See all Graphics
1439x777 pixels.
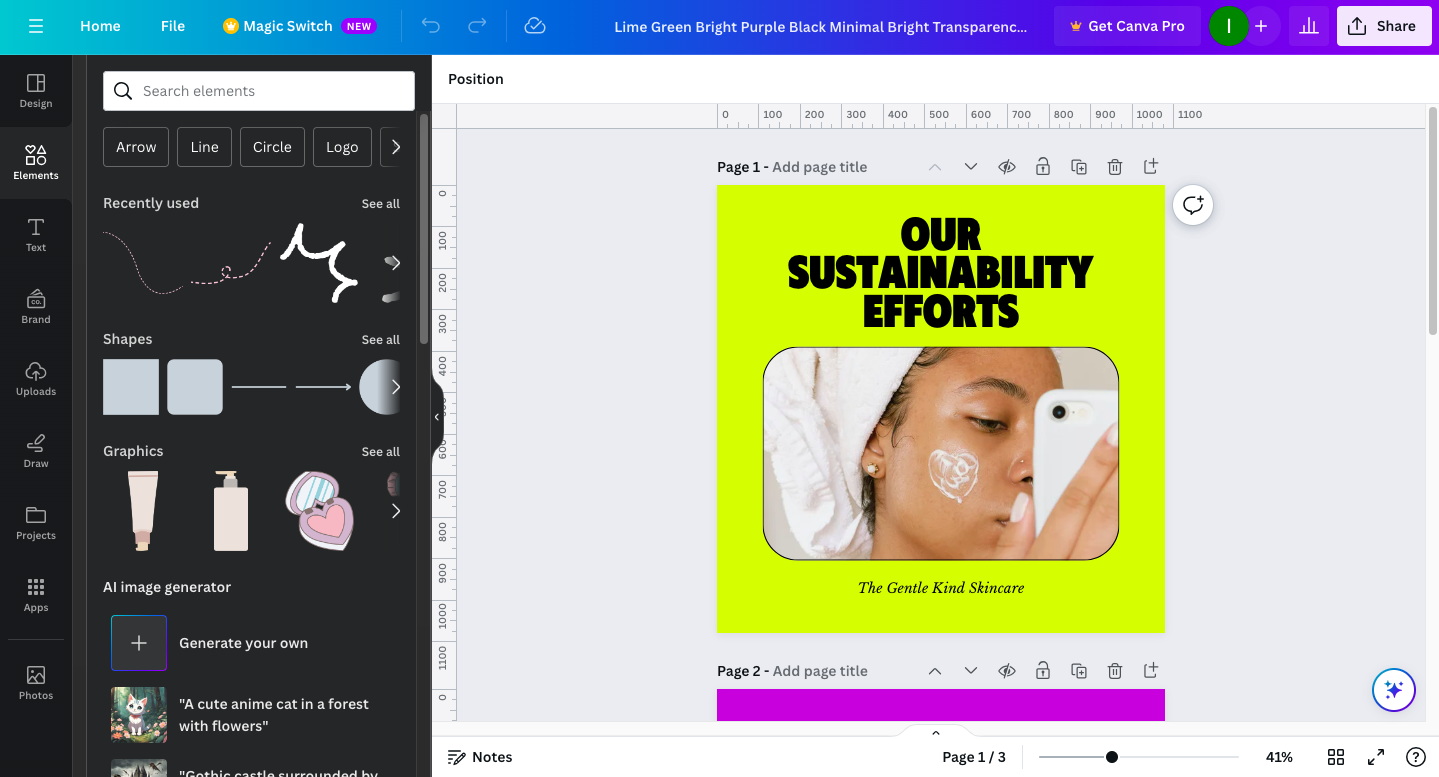[x=380, y=451]
